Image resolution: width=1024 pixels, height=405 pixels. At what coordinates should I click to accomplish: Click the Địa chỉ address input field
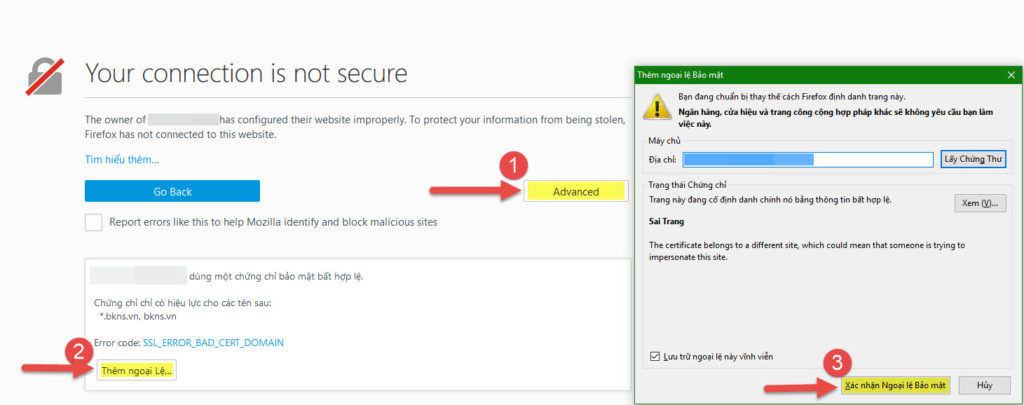(807, 159)
